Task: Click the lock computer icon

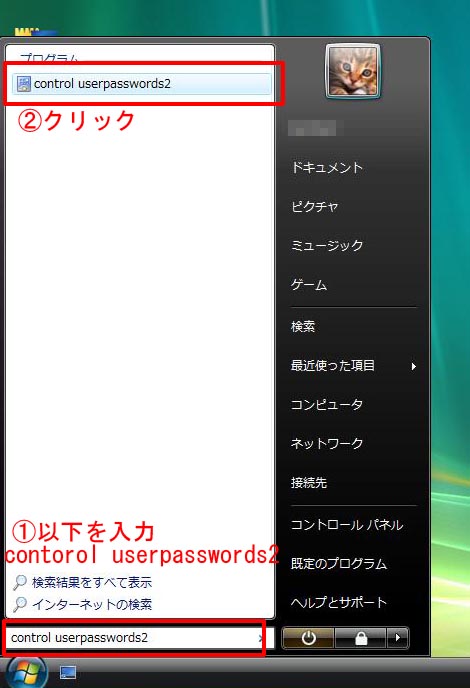Action: click(x=360, y=638)
